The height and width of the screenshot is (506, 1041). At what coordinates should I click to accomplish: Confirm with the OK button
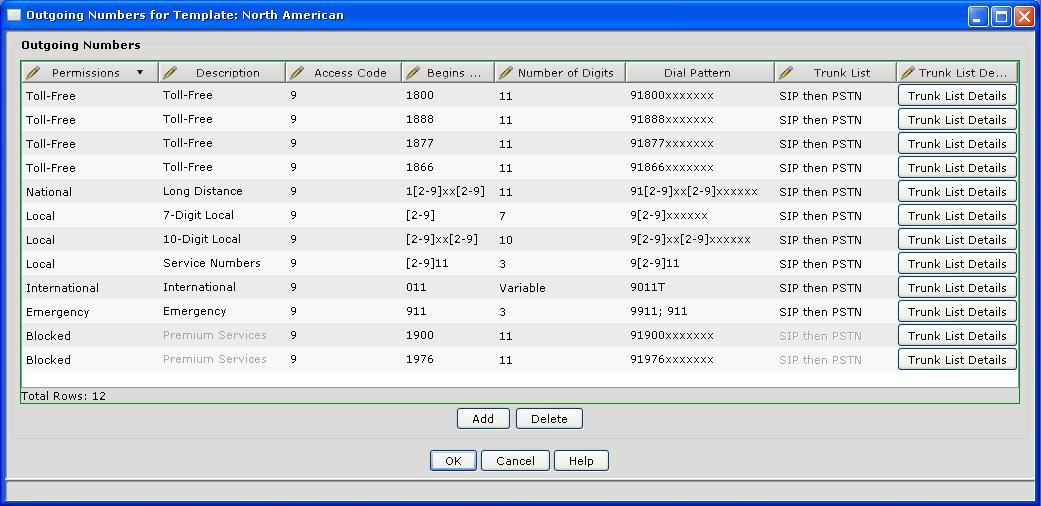(x=453, y=460)
